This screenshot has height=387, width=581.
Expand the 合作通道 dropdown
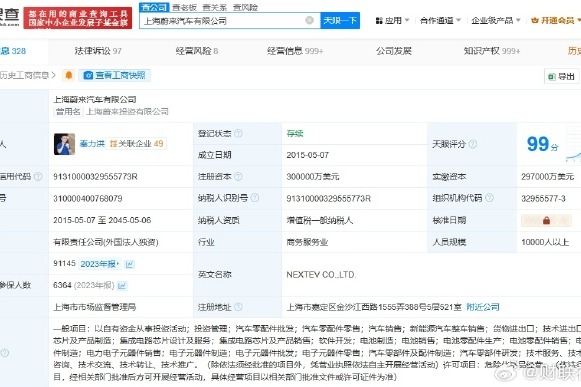tap(440, 20)
